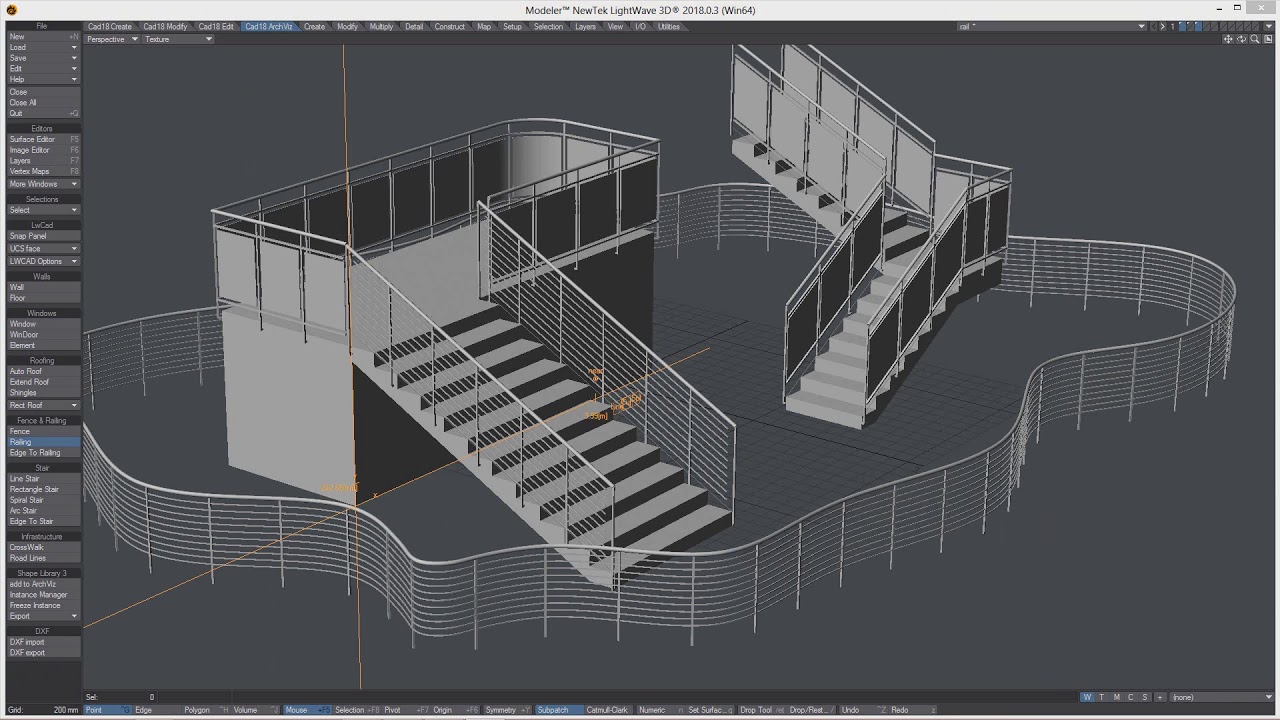Toggle Symmetry mode
The width and height of the screenshot is (1280, 720).
point(508,710)
